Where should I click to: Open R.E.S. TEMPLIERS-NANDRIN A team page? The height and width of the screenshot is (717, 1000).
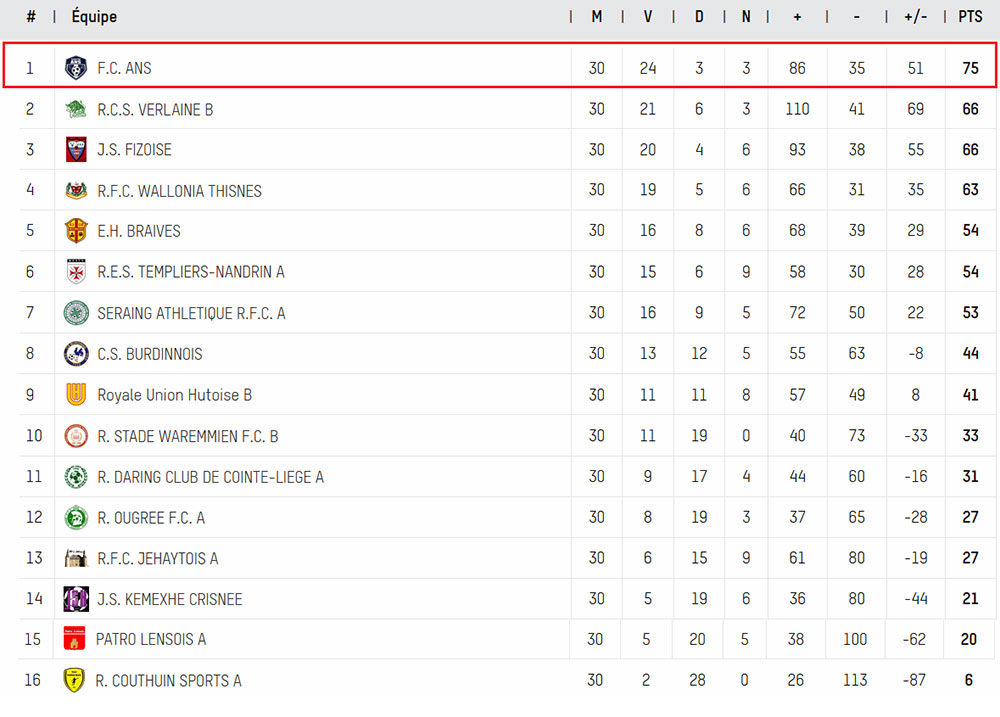click(190, 272)
